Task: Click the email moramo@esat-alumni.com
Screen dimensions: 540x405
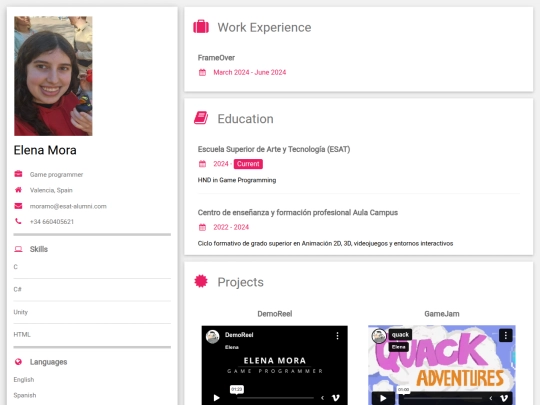Action: [68, 206]
